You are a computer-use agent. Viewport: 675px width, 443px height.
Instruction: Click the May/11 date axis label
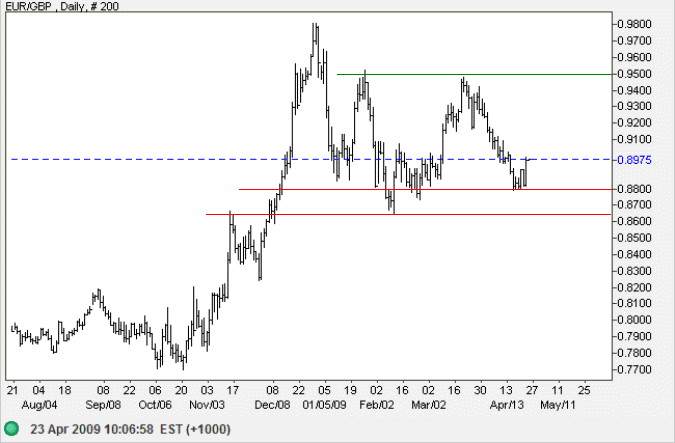click(558, 405)
